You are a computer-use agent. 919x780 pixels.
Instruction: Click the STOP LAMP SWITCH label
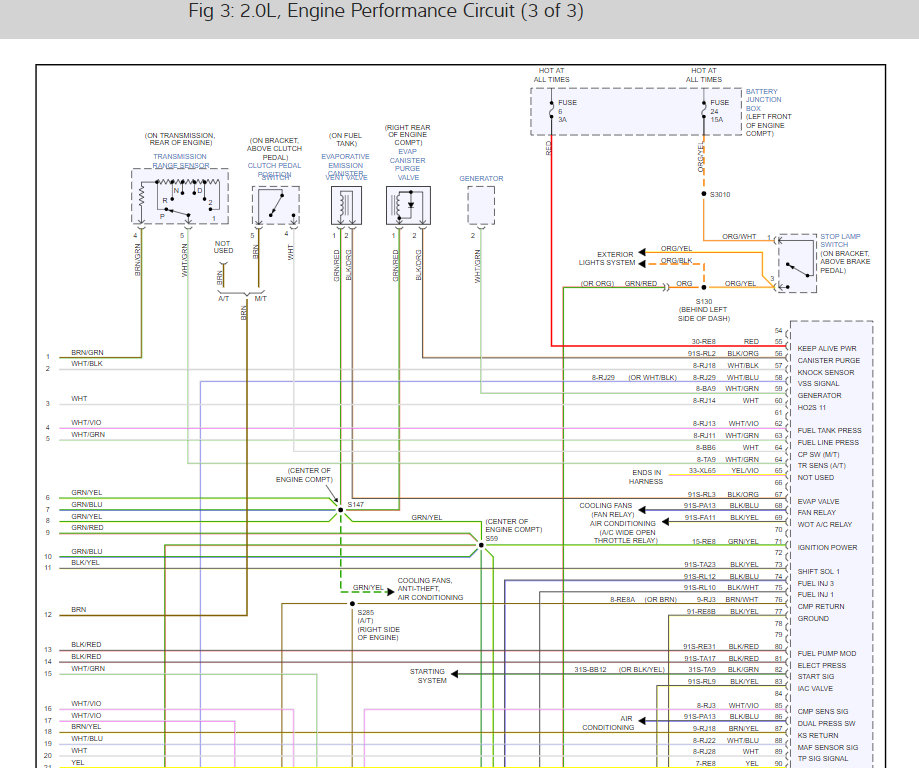point(840,240)
